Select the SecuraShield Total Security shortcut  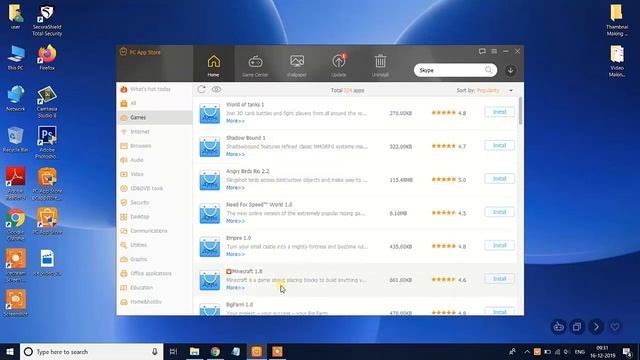47,20
